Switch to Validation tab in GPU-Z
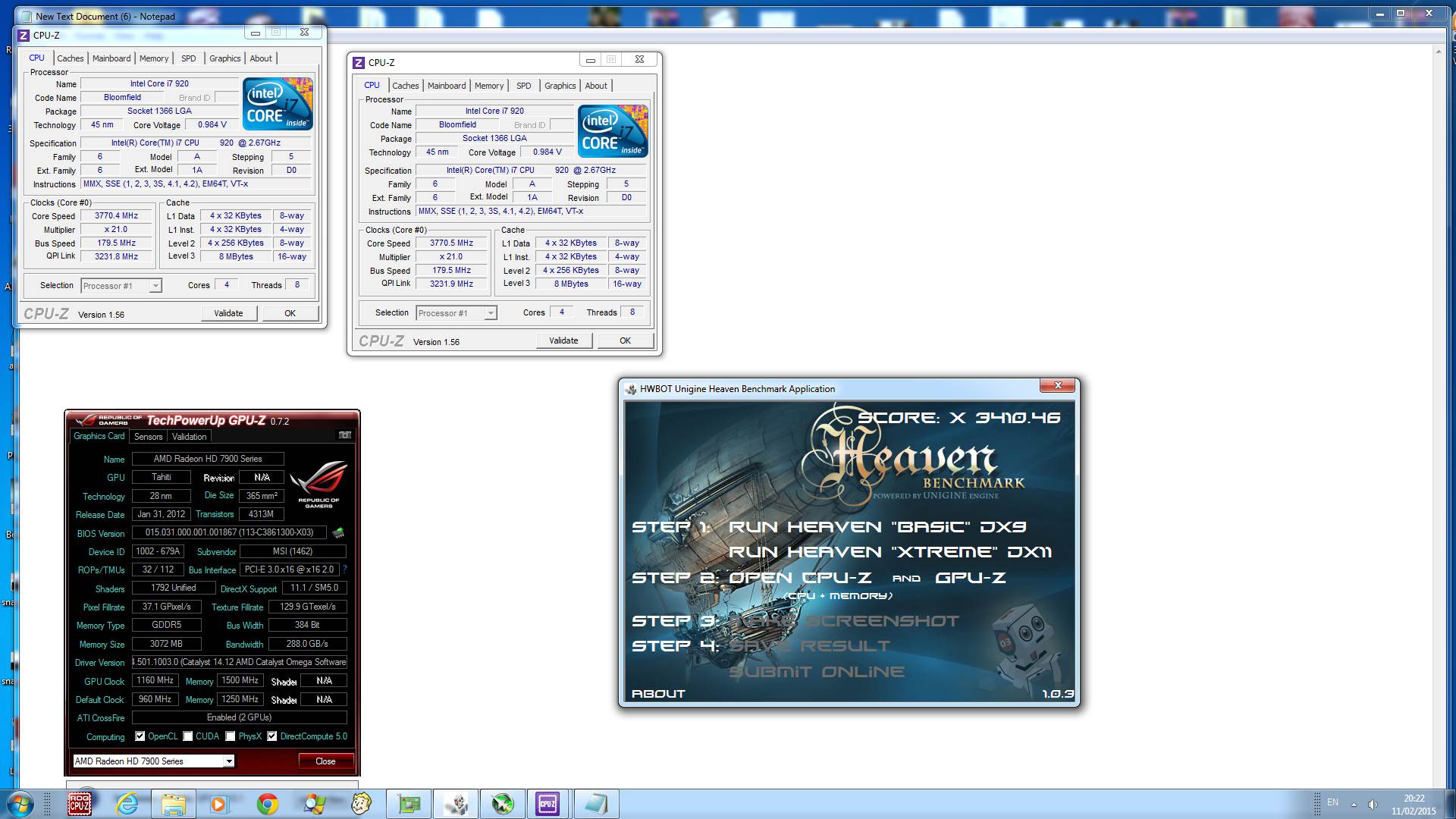1456x819 pixels. point(189,437)
